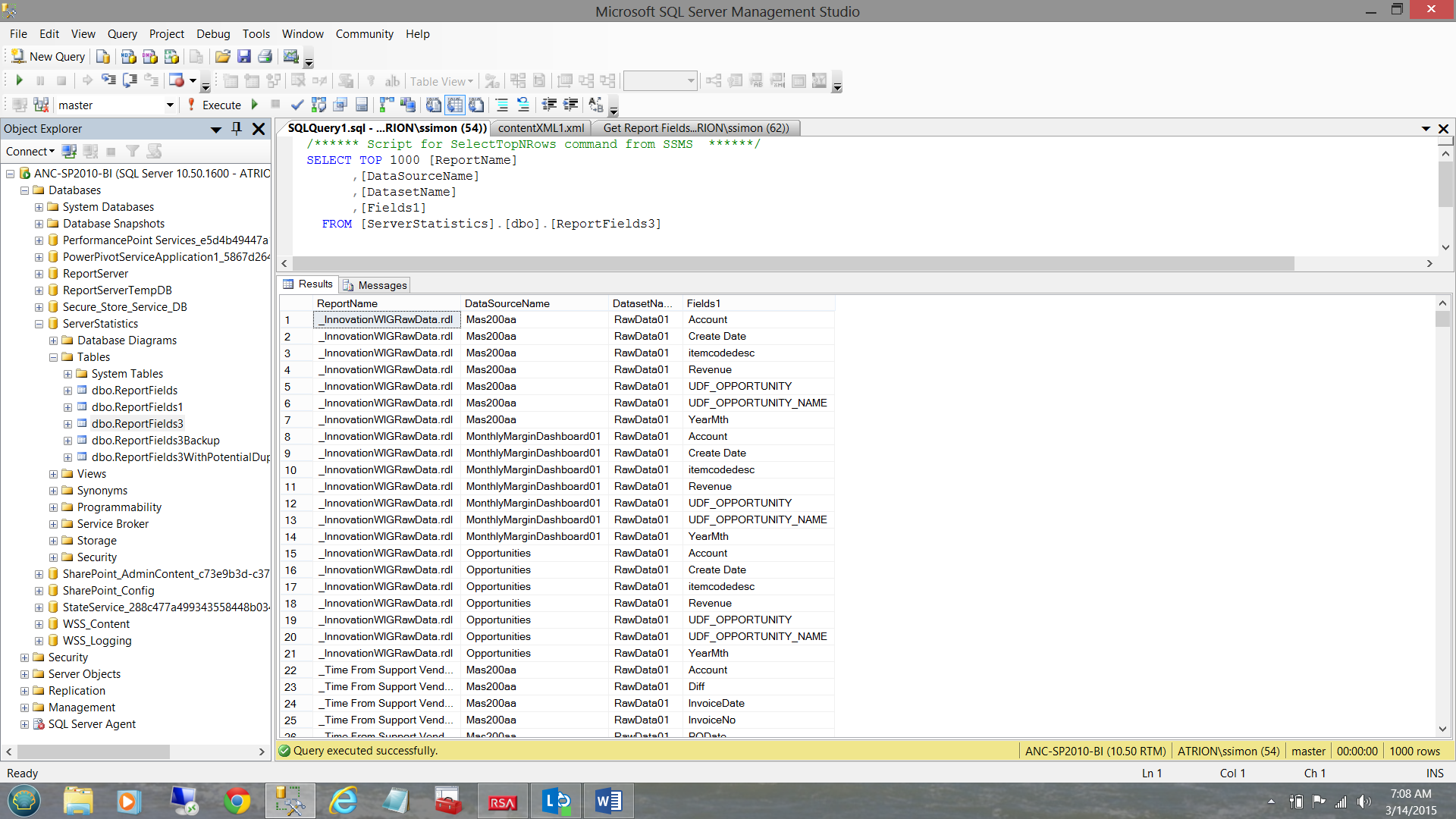
Task: Toggle Results to Grid mode
Action: (454, 105)
